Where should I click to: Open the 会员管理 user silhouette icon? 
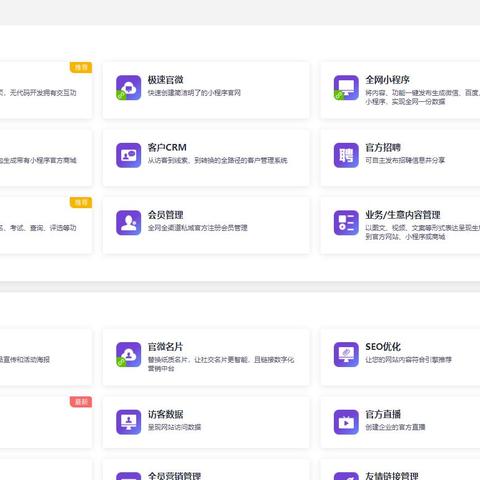pyautogui.click(x=128, y=223)
